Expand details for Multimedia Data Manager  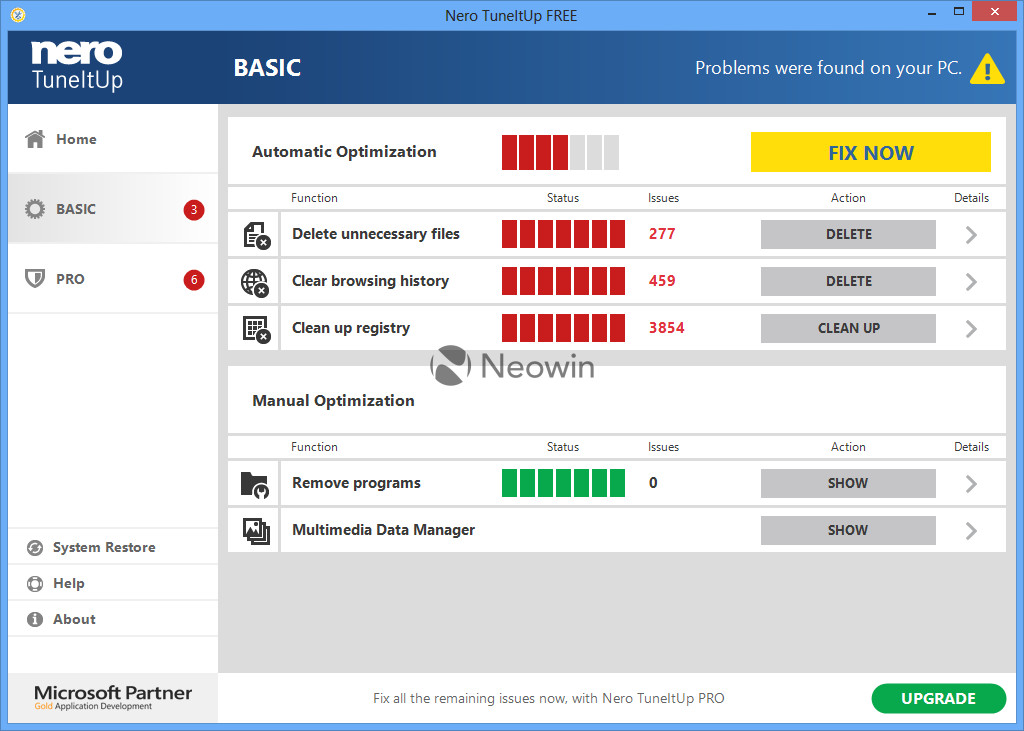(971, 531)
